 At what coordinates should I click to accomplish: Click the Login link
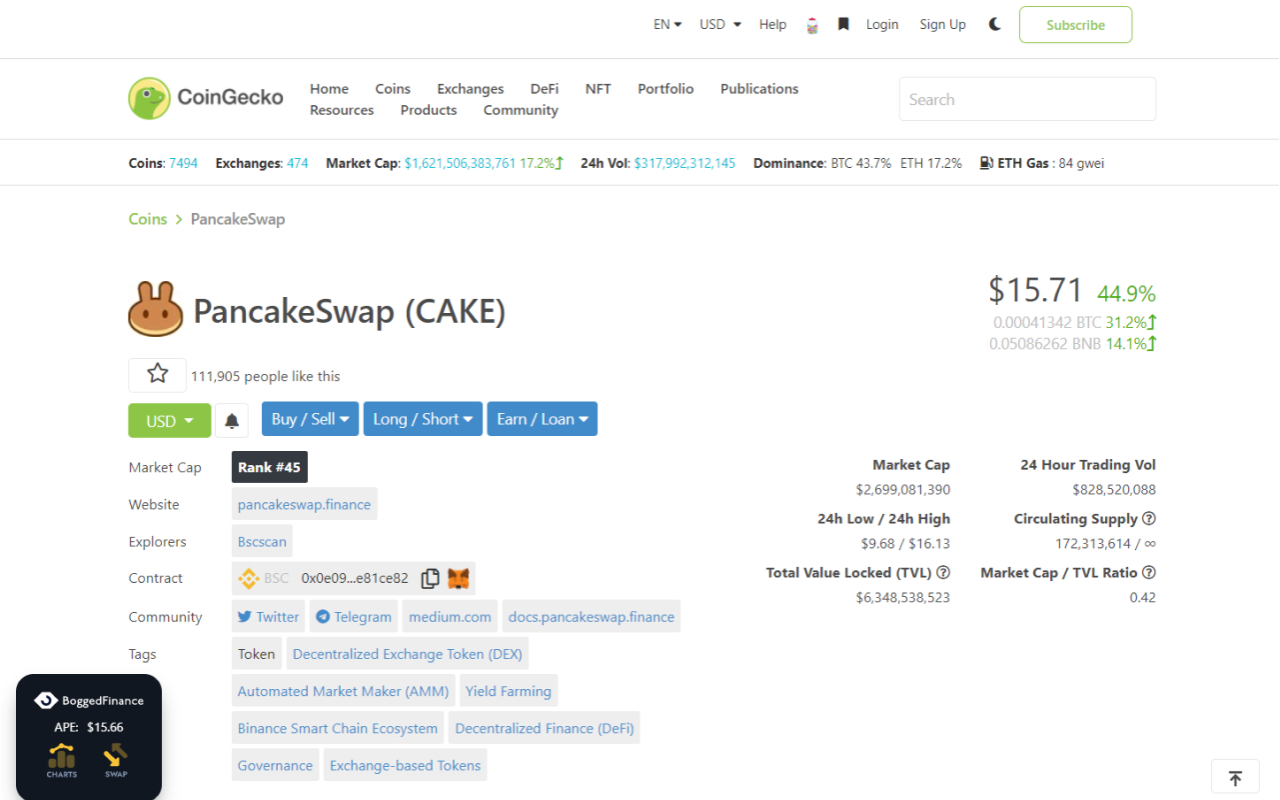(x=882, y=24)
